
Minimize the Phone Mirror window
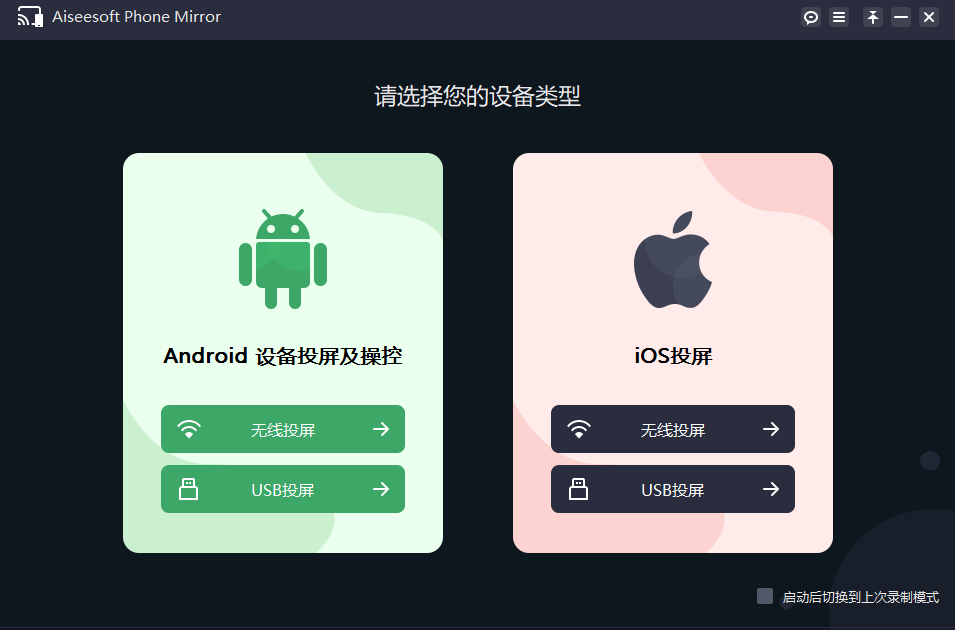[901, 17]
